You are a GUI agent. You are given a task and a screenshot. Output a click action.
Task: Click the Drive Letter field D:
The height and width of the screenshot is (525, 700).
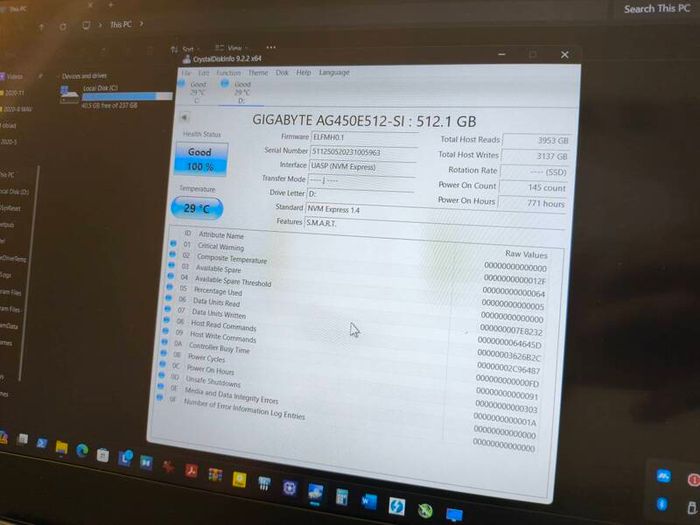(x=360, y=194)
